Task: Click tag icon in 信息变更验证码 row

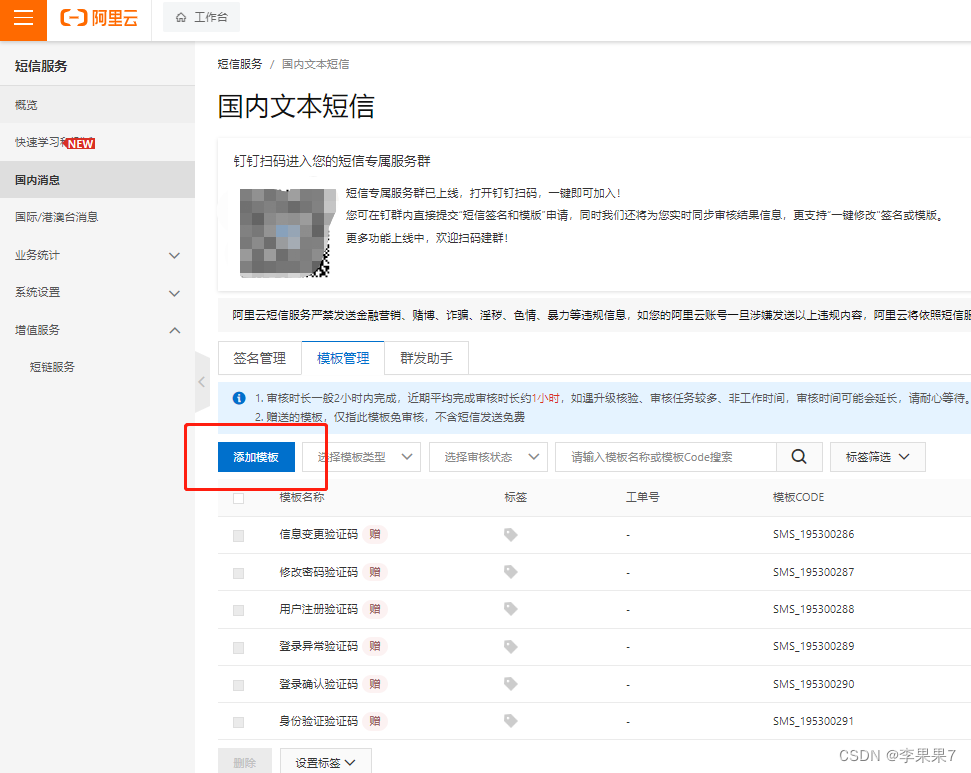Action: 510,535
